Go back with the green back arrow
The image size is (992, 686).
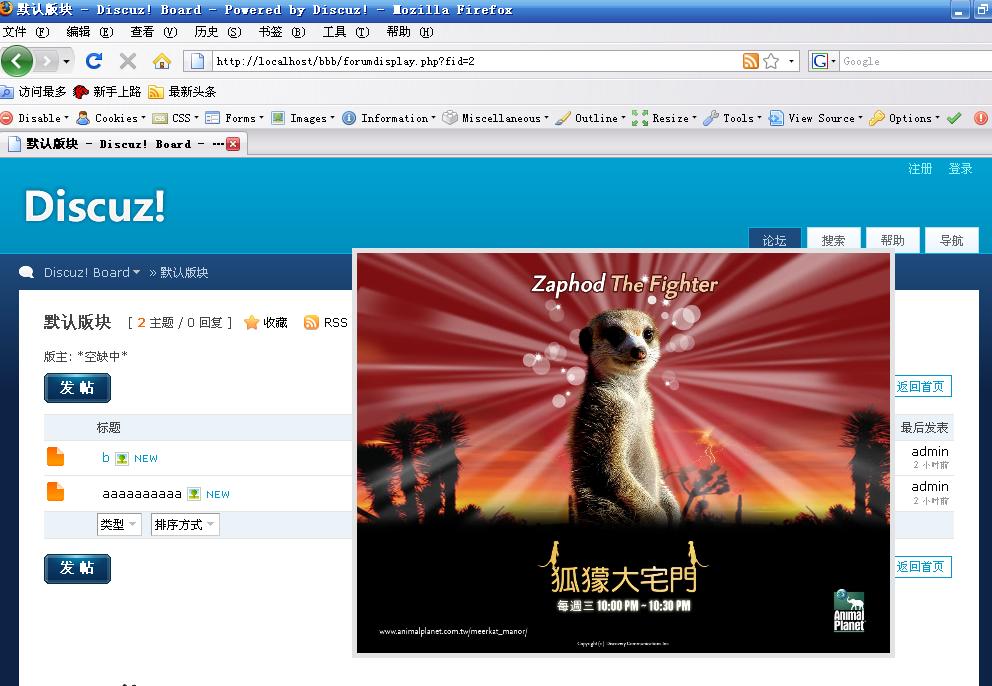pos(17,61)
